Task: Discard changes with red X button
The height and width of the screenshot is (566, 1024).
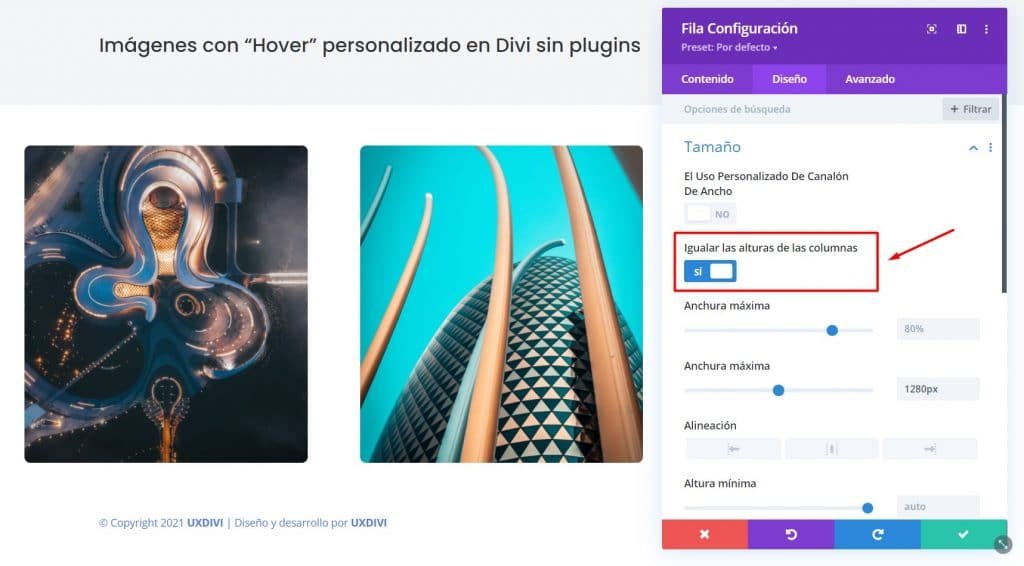Action: coord(705,534)
